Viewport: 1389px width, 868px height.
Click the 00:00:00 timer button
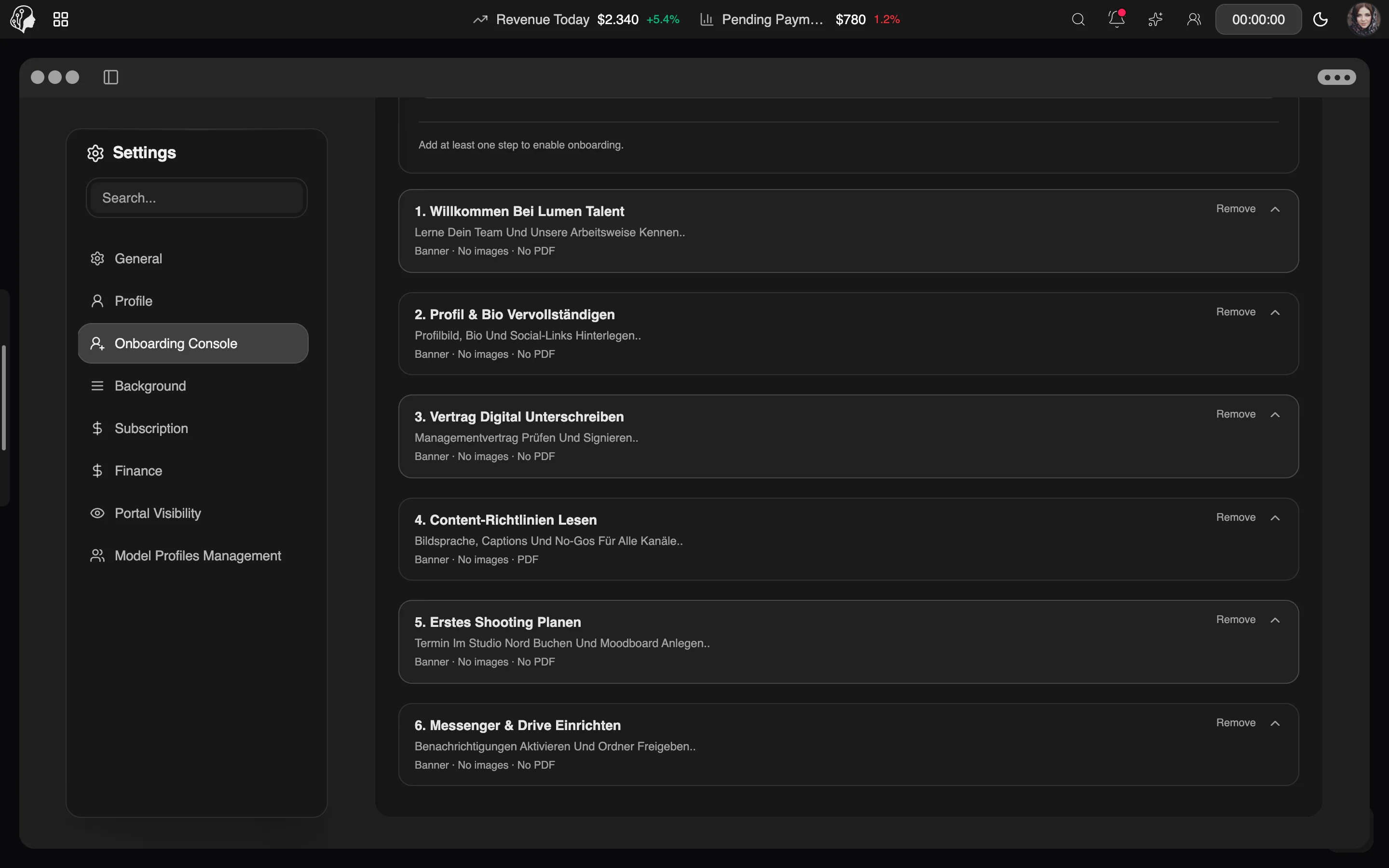[1258, 19]
